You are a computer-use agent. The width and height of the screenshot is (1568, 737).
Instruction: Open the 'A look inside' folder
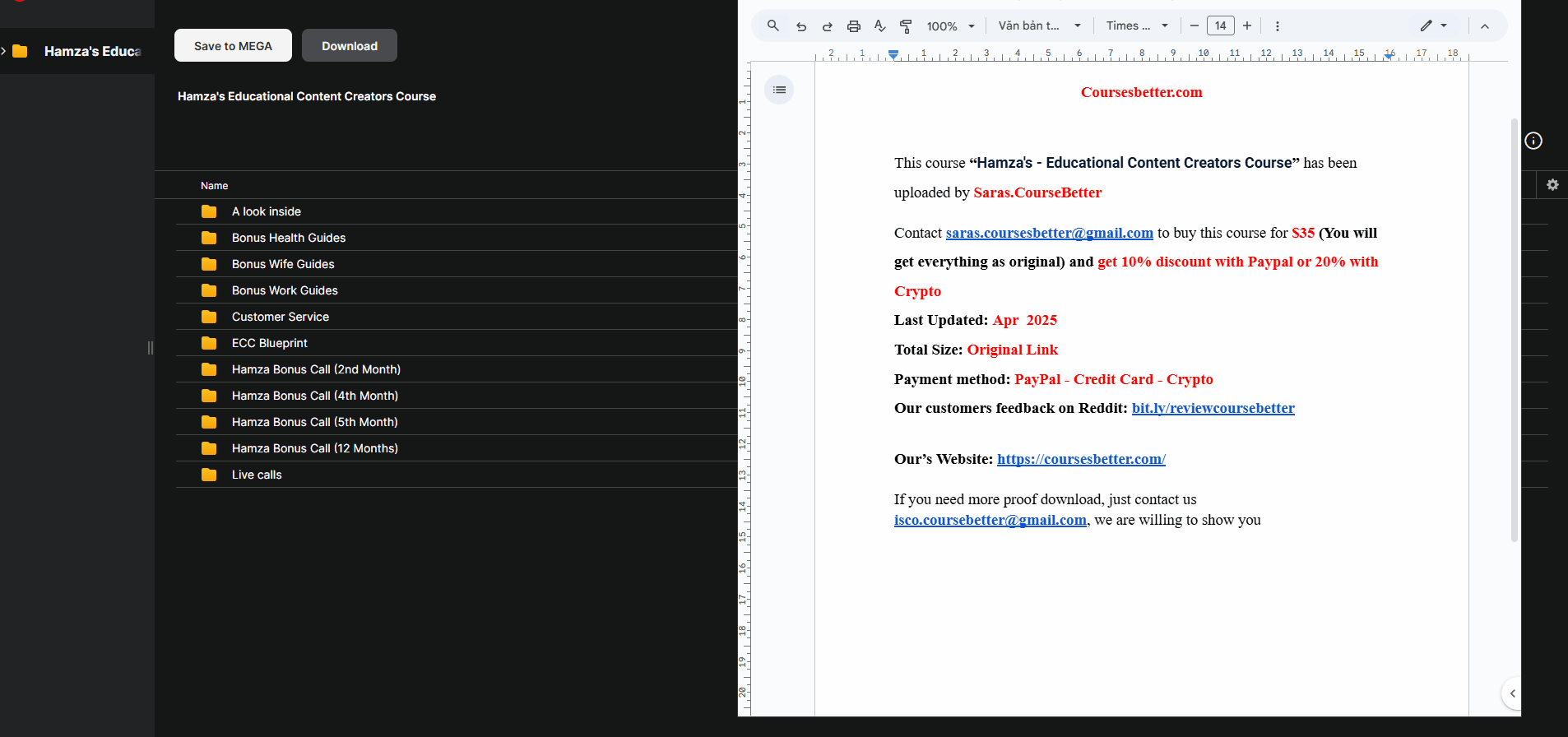457,211
